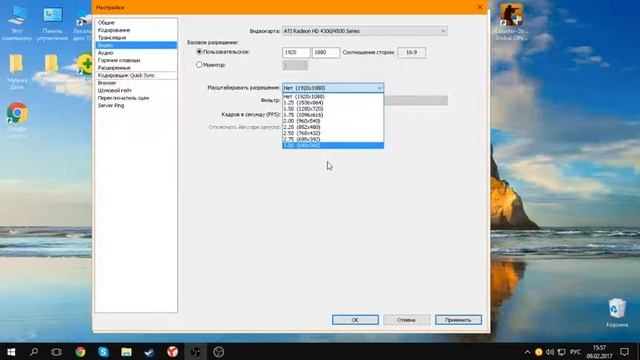640x360 pixels.
Task: Choose 2.25 (852x480) scale option
Action: click(333, 127)
